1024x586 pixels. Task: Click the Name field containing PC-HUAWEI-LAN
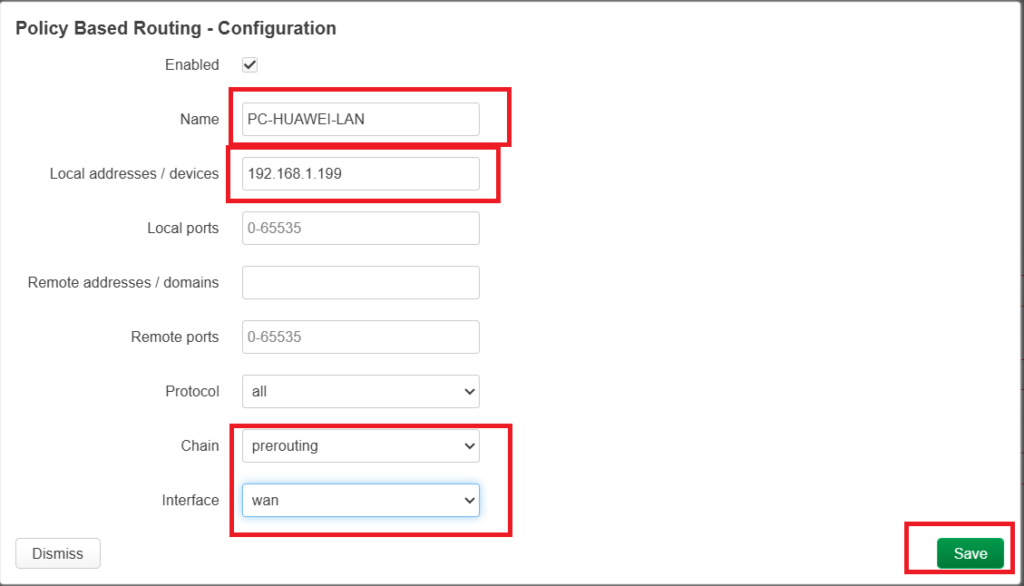[360, 119]
